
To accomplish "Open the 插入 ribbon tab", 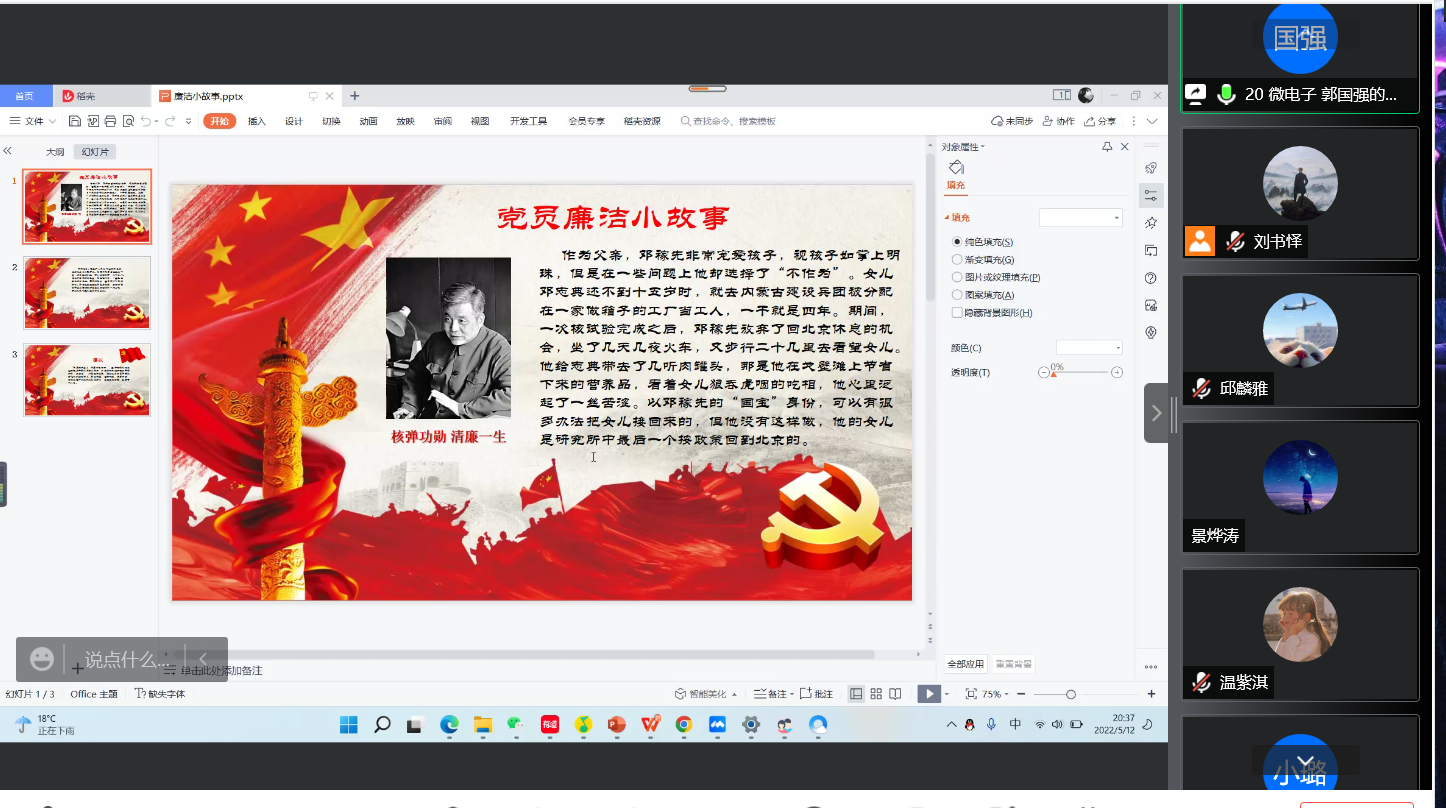I will click(x=257, y=121).
